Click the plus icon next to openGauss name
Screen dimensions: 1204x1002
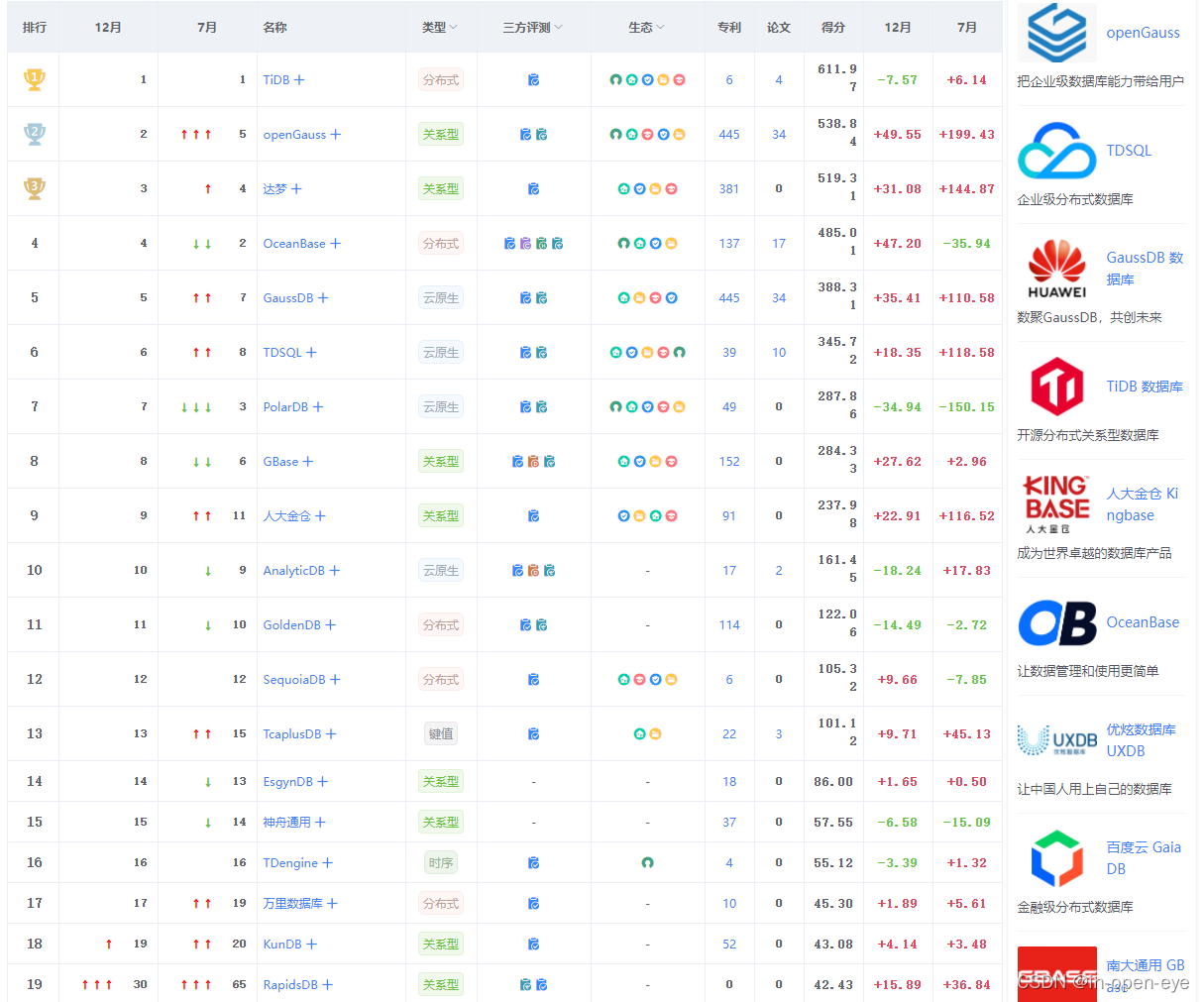pos(336,135)
